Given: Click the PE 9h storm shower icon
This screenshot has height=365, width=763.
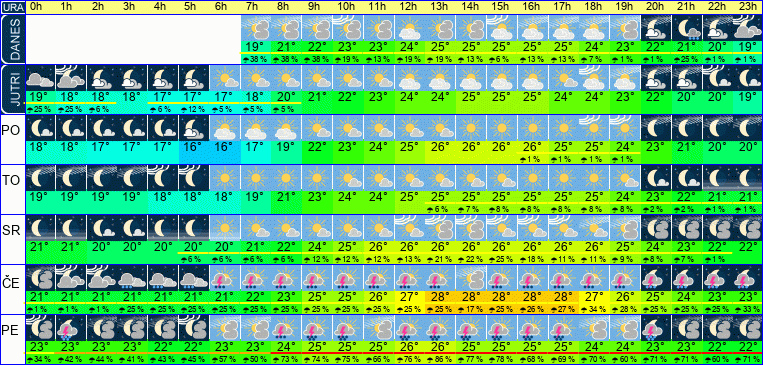Looking at the screenshot, I should [317, 328].
